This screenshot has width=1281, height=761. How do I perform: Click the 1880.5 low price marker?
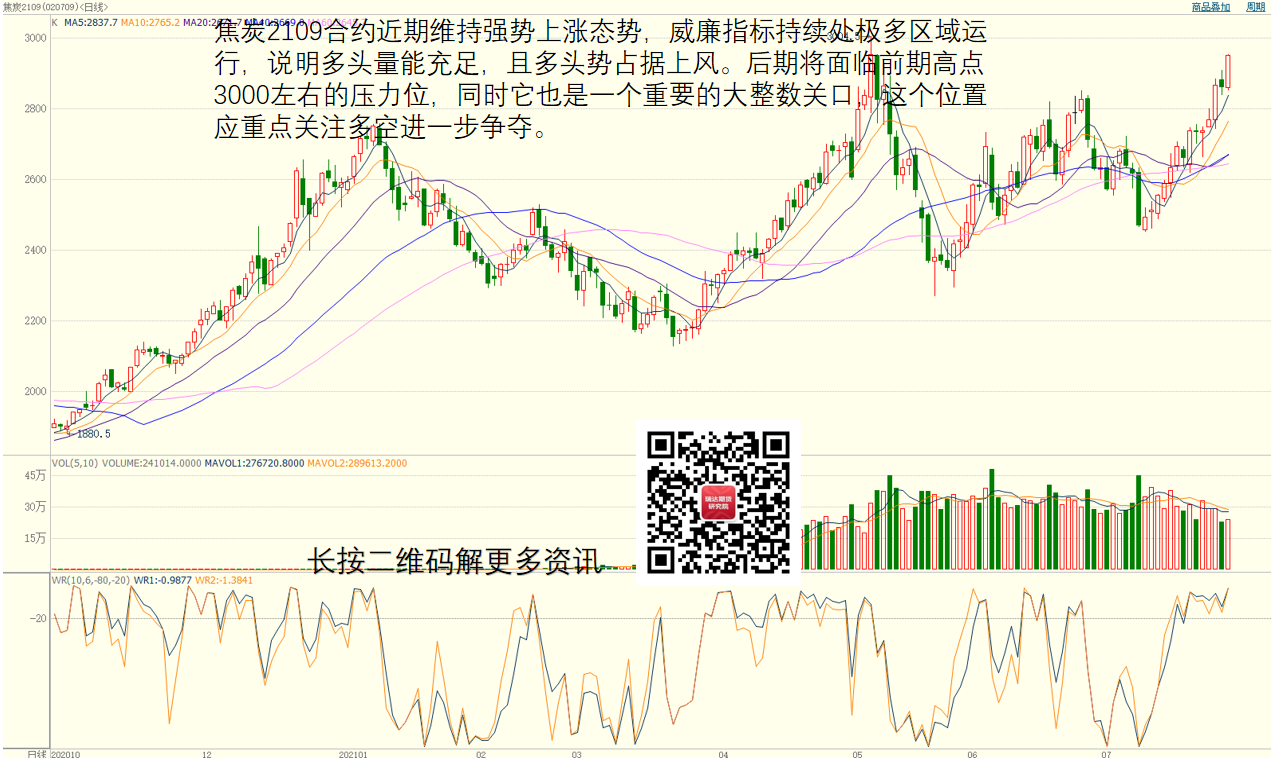pyautogui.click(x=93, y=434)
